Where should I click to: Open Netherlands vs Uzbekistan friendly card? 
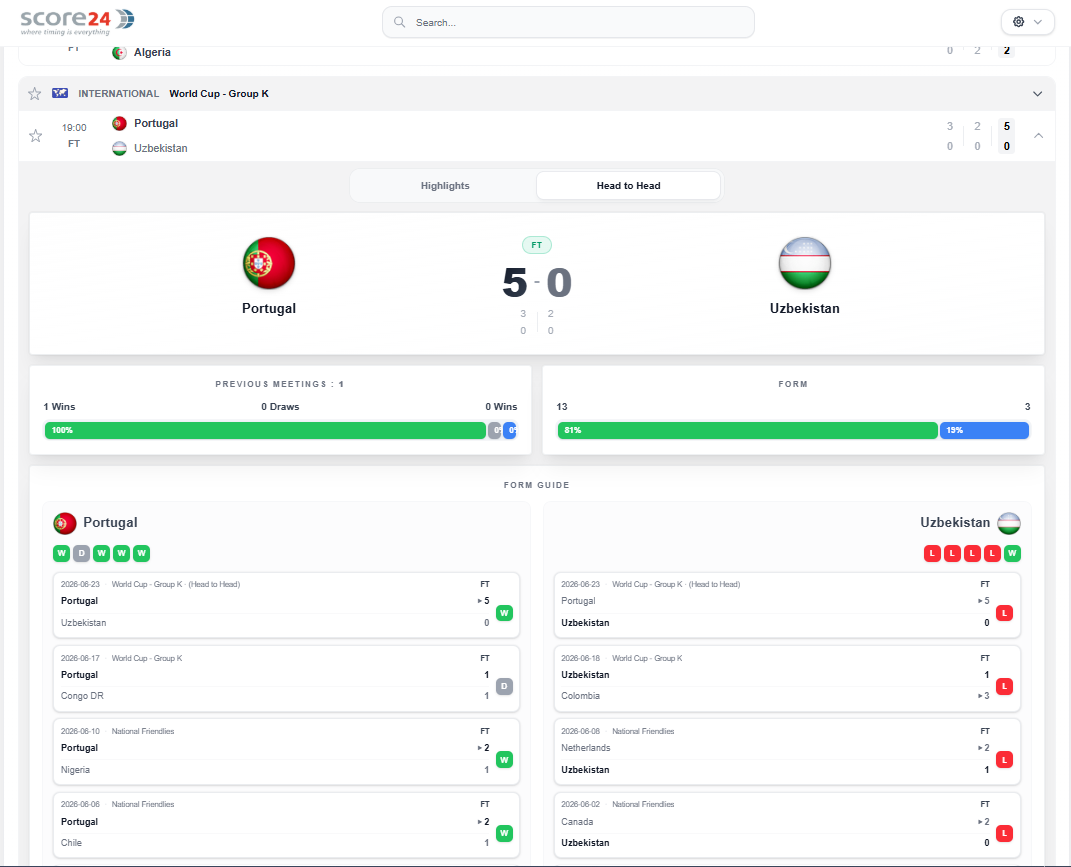(787, 752)
